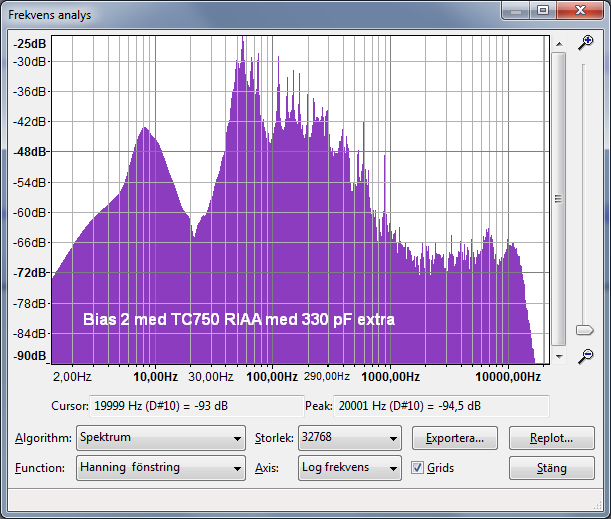Click the 10,00Hz frequency axis label
611x519 pixels.
(155, 377)
